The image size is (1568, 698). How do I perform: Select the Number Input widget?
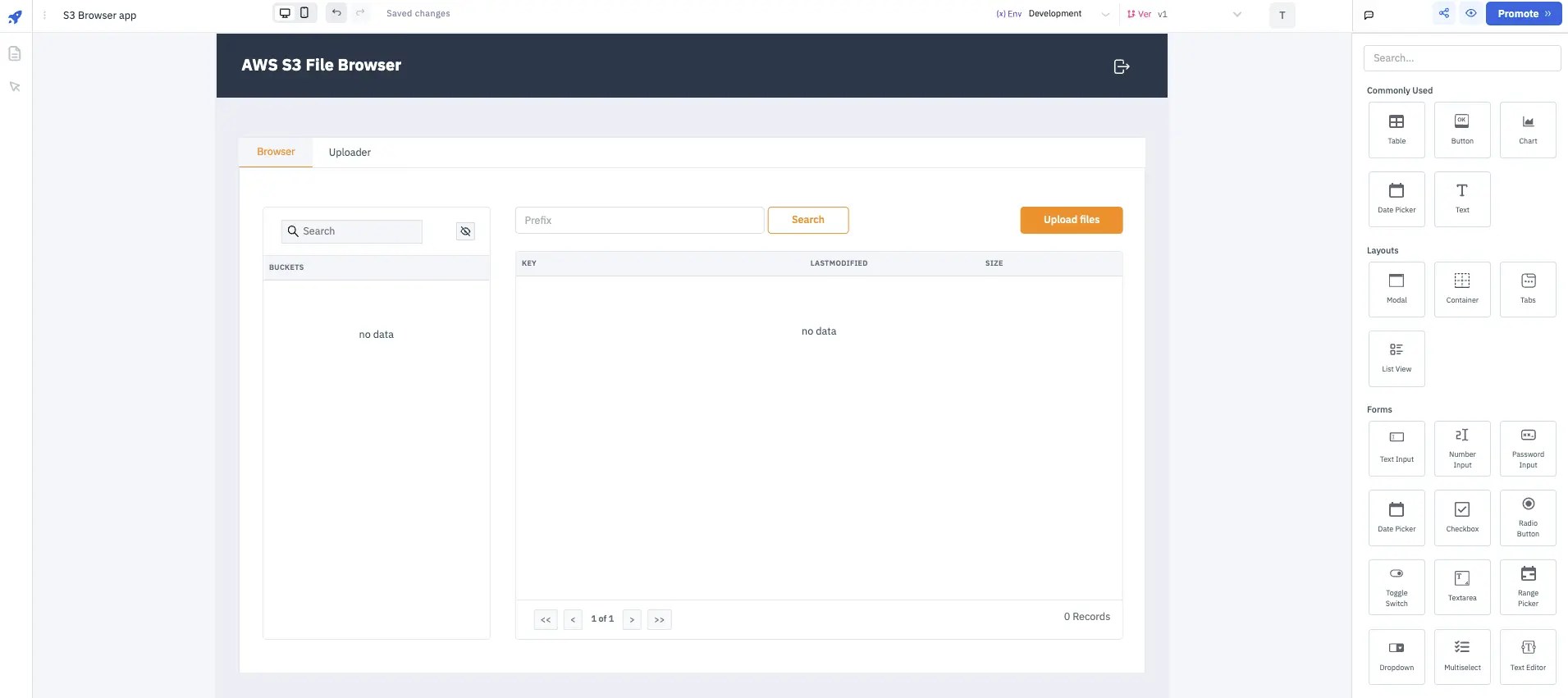coord(1462,449)
